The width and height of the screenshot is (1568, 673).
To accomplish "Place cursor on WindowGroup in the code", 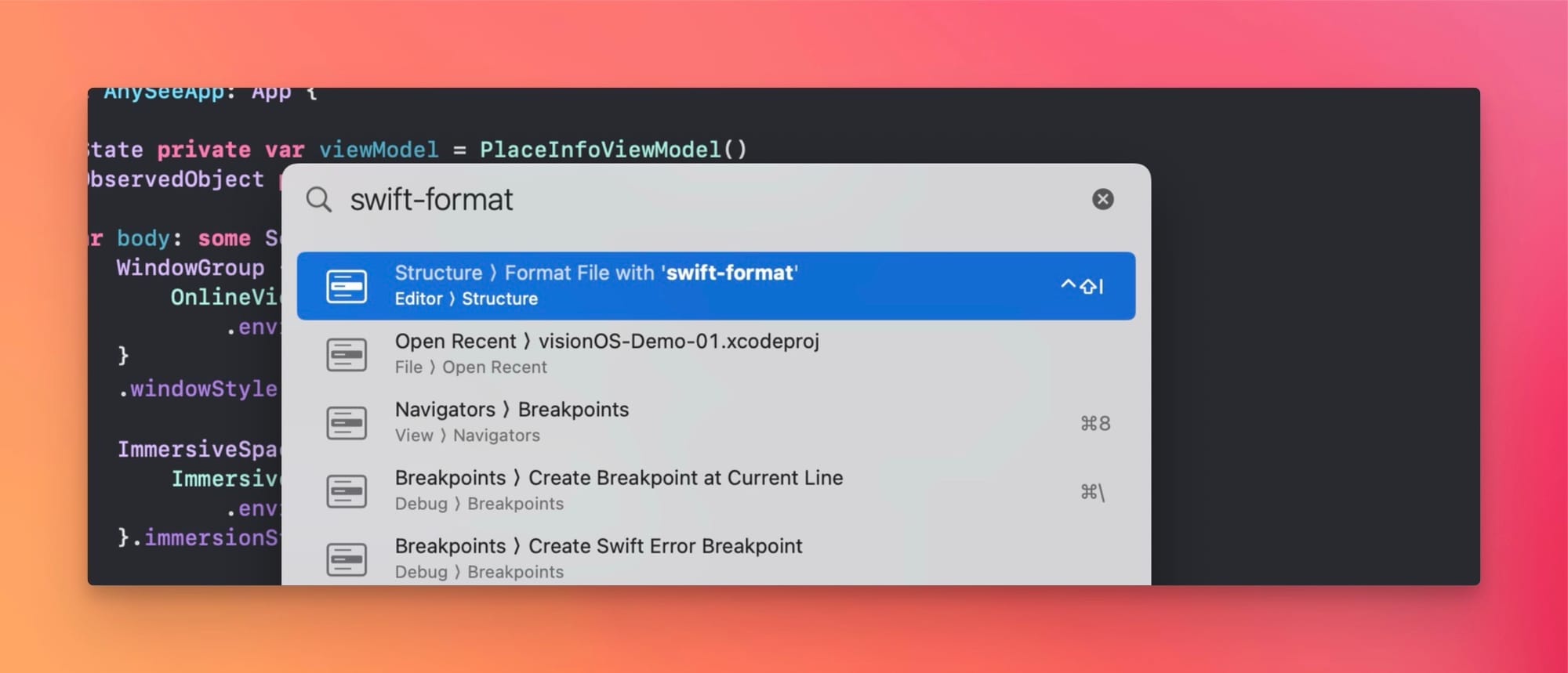I will [191, 268].
